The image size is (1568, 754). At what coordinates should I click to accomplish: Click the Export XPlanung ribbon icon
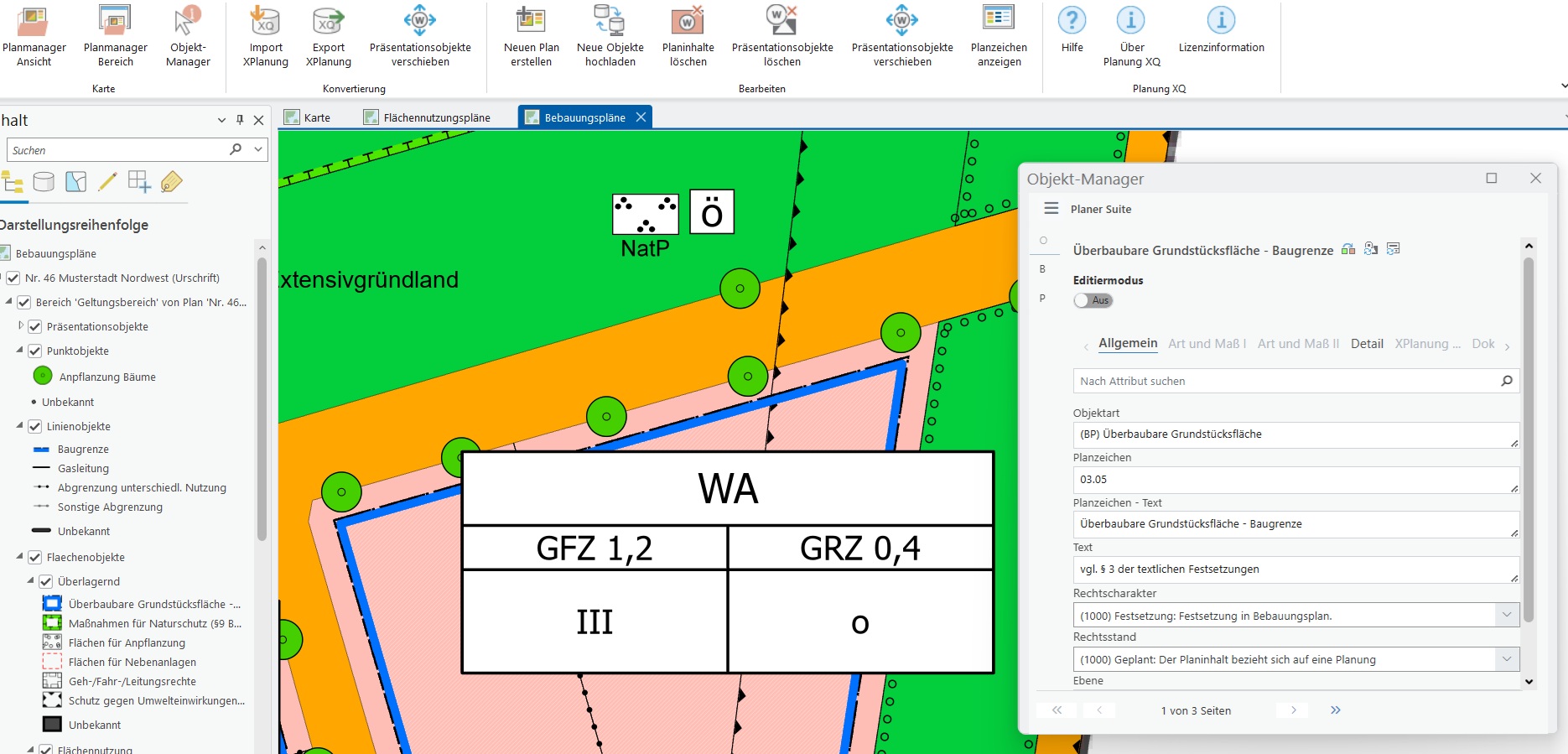click(328, 21)
